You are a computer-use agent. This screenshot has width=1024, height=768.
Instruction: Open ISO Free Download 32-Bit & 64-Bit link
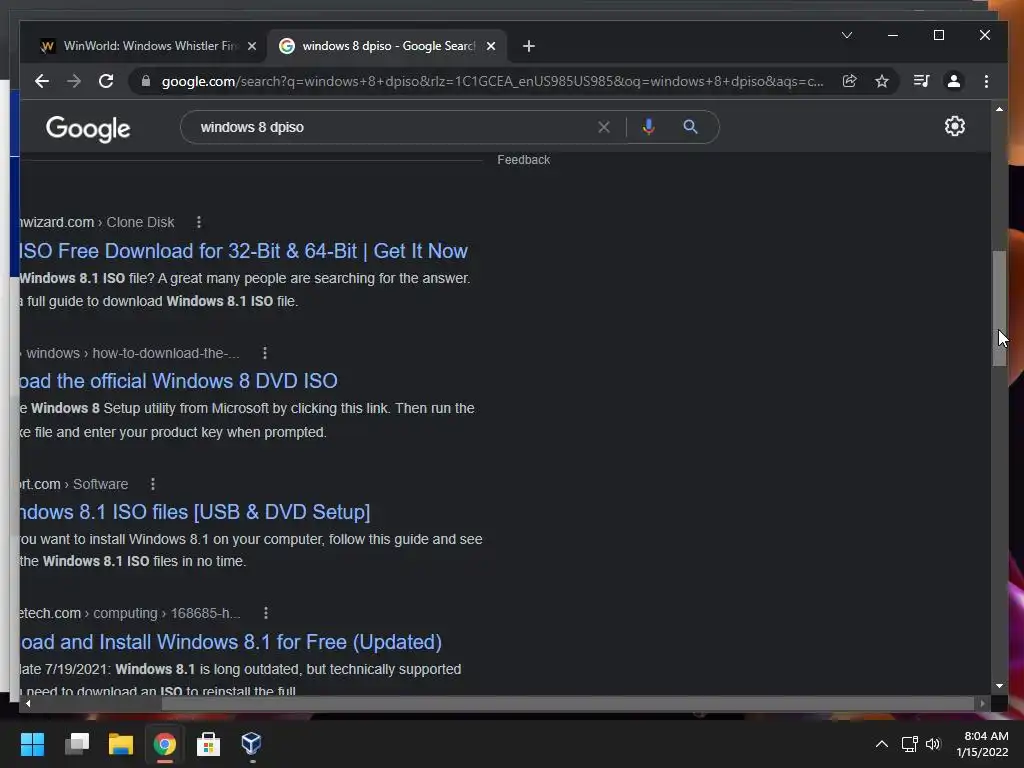coord(244,251)
